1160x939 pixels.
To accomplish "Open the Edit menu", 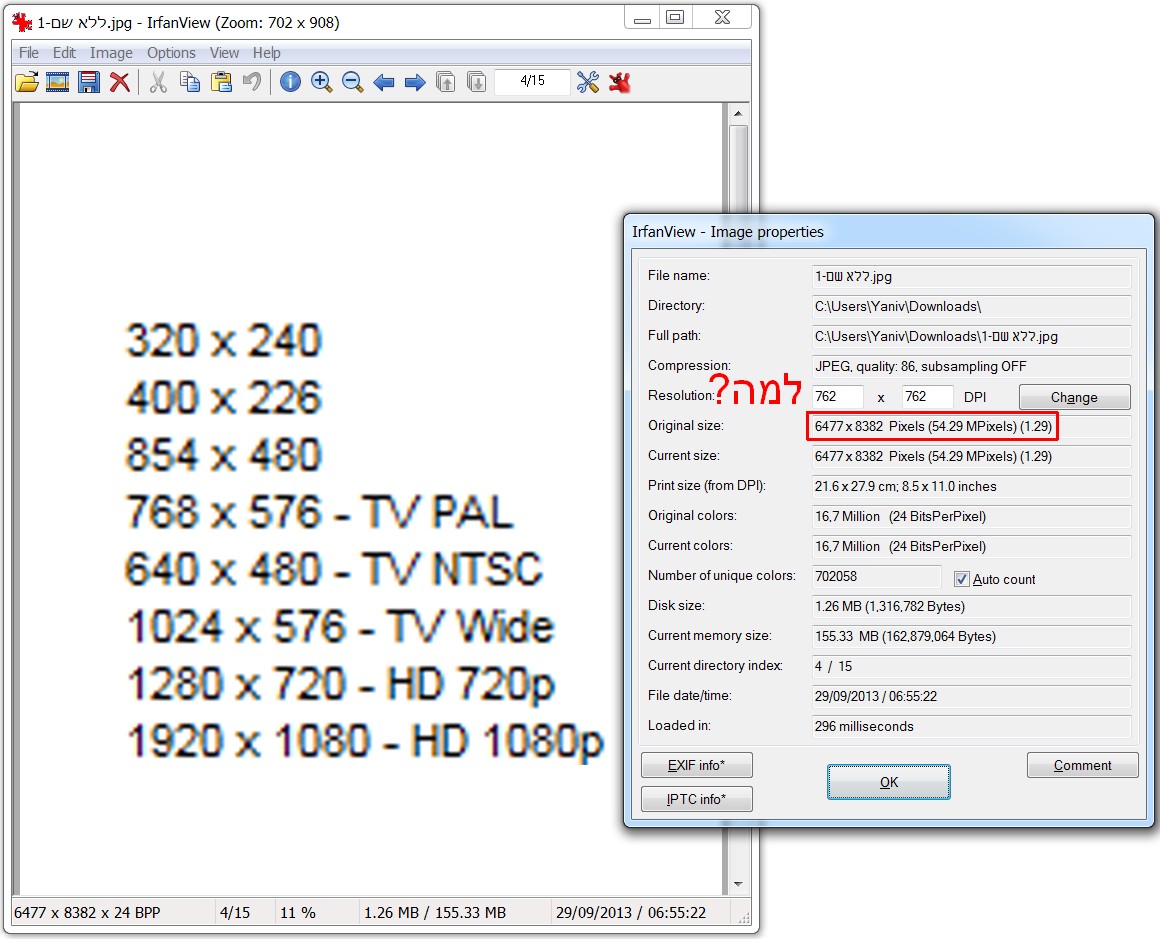I will pos(64,53).
